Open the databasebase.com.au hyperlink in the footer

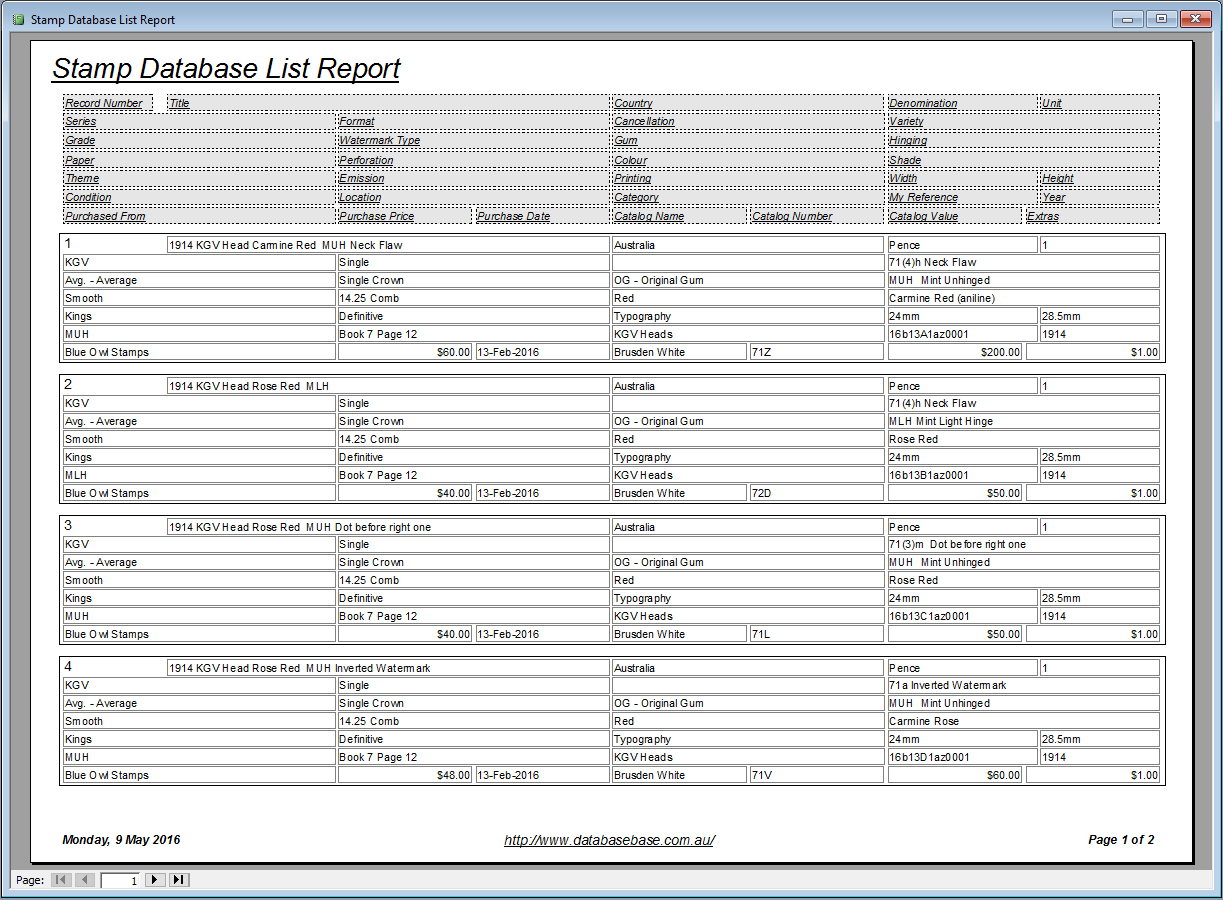pyautogui.click(x=611, y=840)
